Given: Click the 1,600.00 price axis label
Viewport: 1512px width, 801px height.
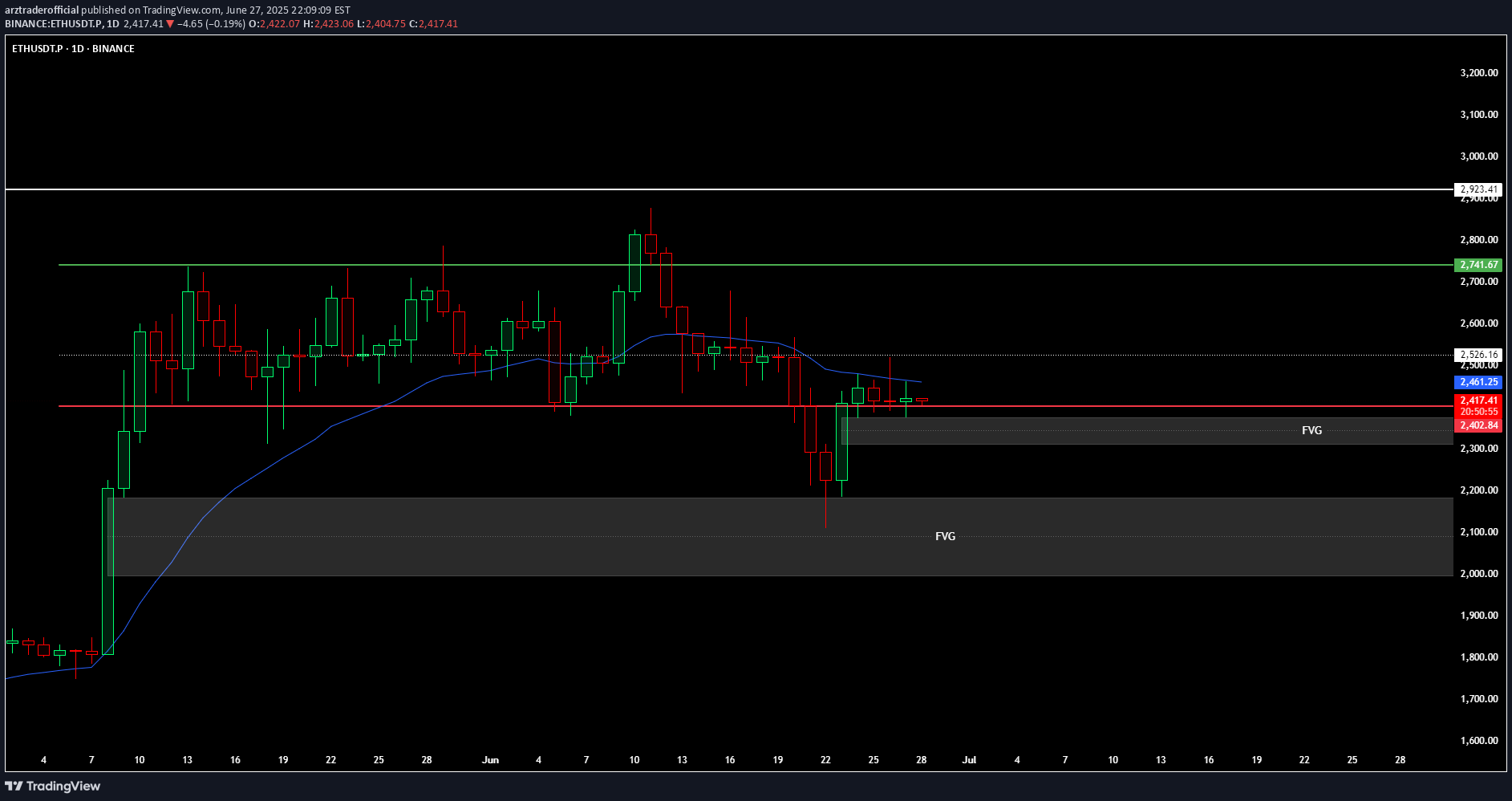Looking at the screenshot, I should (x=1479, y=741).
